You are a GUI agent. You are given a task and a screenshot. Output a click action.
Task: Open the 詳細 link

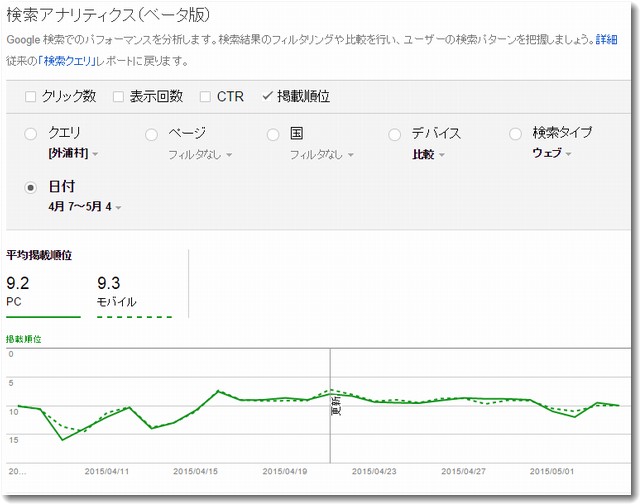[606, 40]
